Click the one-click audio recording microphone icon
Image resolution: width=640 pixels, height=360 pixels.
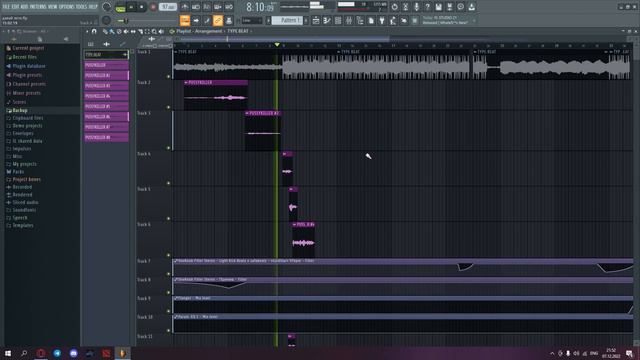tap(416, 7)
